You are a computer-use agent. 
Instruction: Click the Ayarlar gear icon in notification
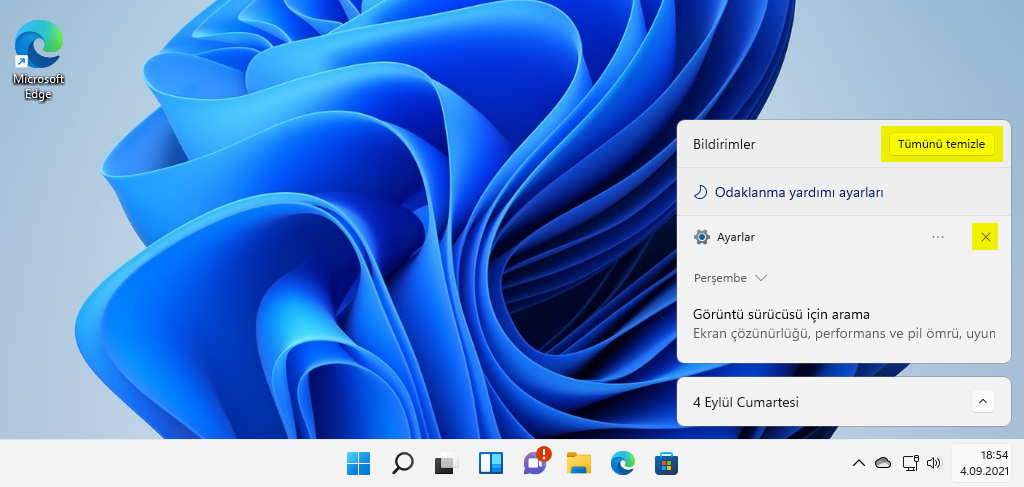pos(701,237)
